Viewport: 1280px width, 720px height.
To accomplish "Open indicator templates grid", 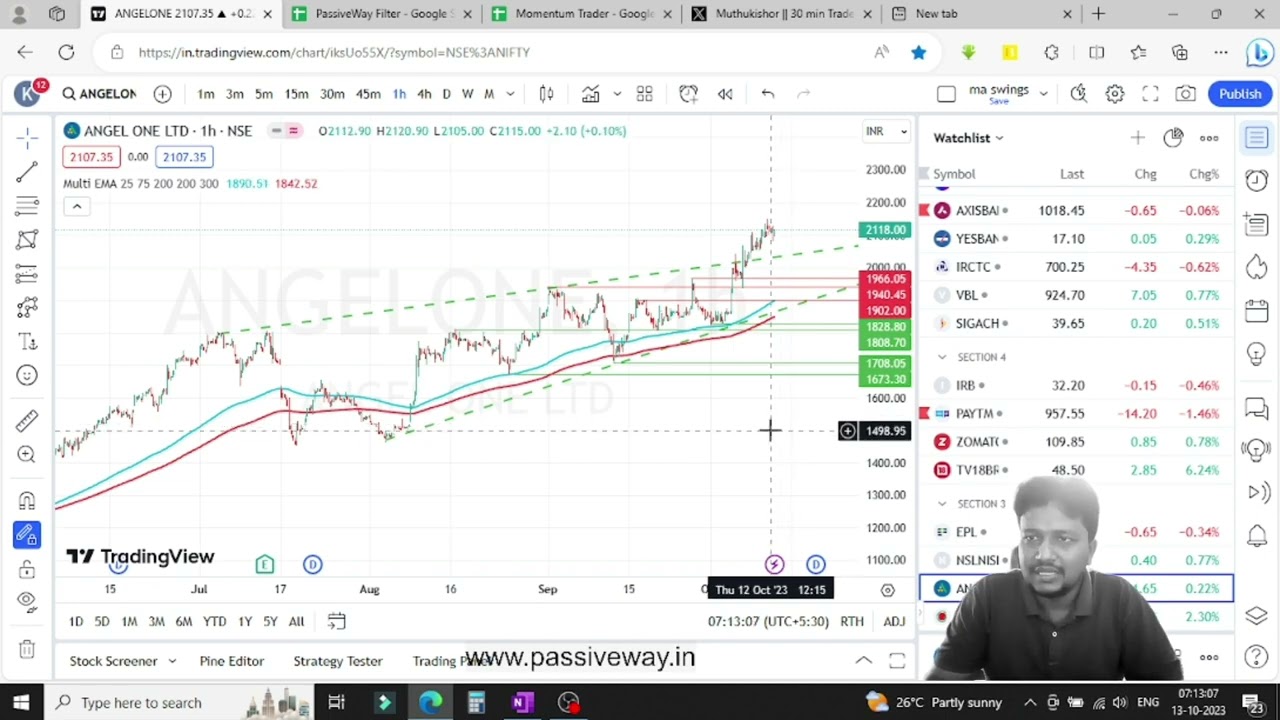I will 644,94.
